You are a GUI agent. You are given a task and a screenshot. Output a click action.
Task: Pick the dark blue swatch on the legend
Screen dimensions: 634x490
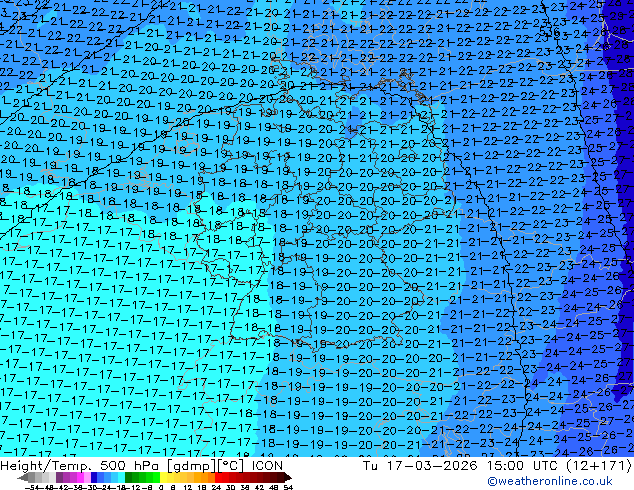(x=94, y=477)
